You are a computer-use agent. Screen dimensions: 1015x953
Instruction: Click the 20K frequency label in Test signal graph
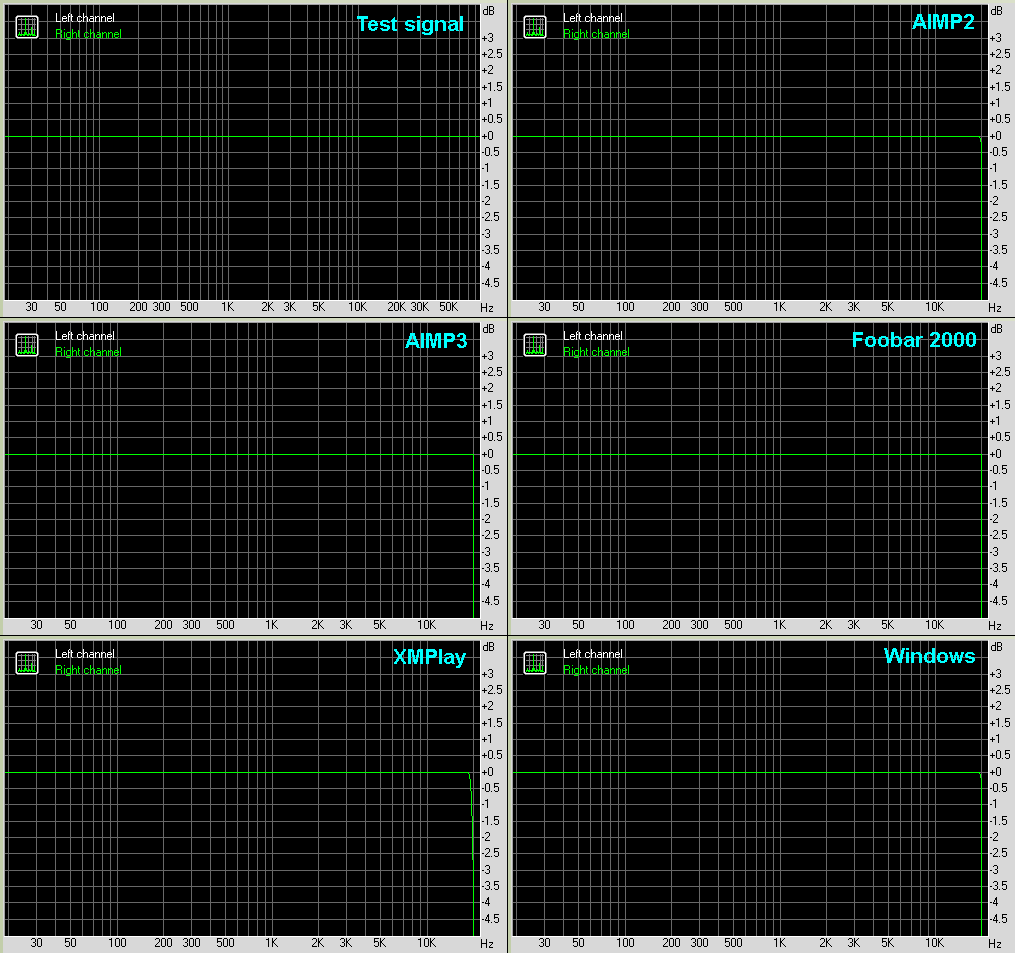396,307
